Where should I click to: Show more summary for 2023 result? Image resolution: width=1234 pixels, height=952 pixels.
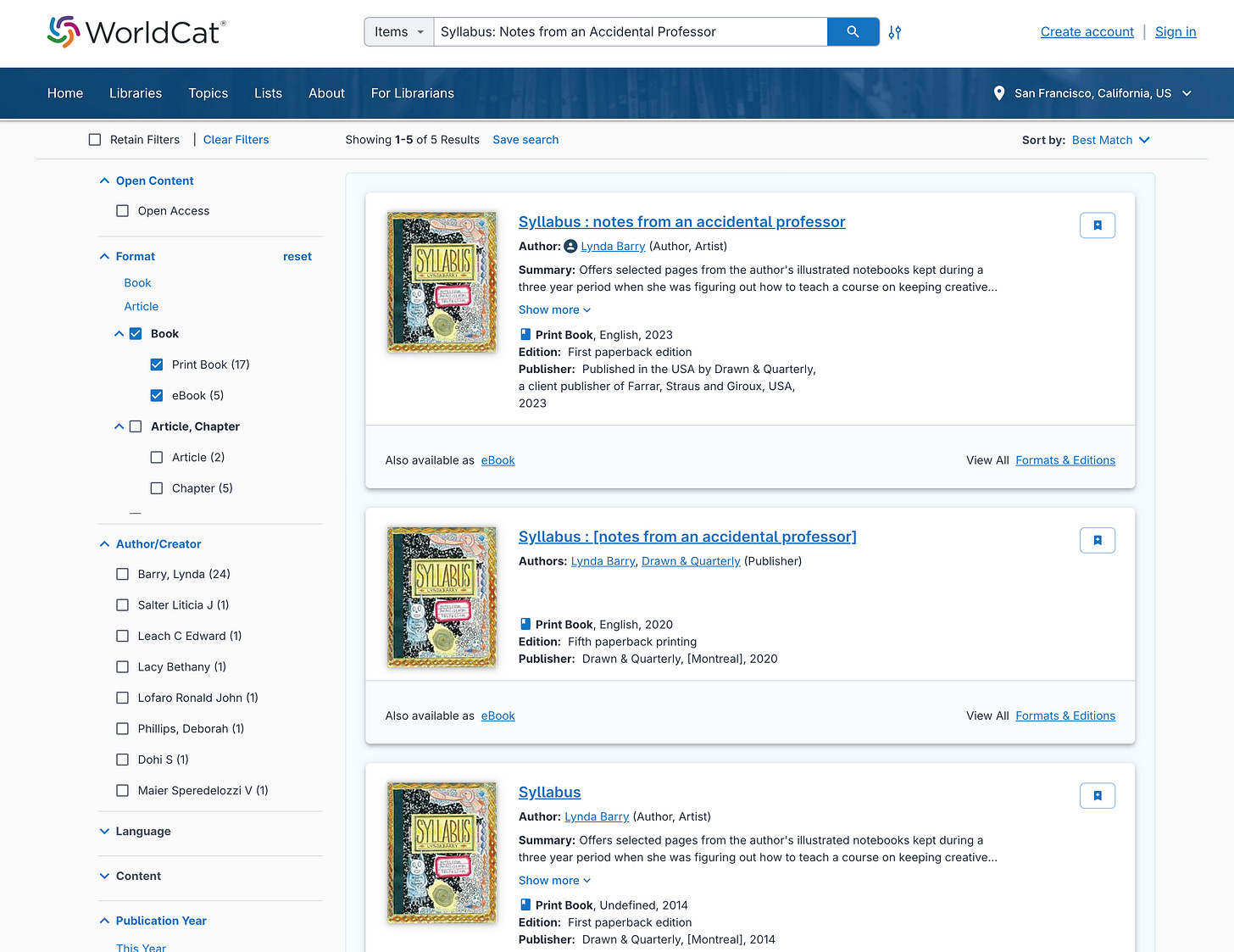point(554,310)
